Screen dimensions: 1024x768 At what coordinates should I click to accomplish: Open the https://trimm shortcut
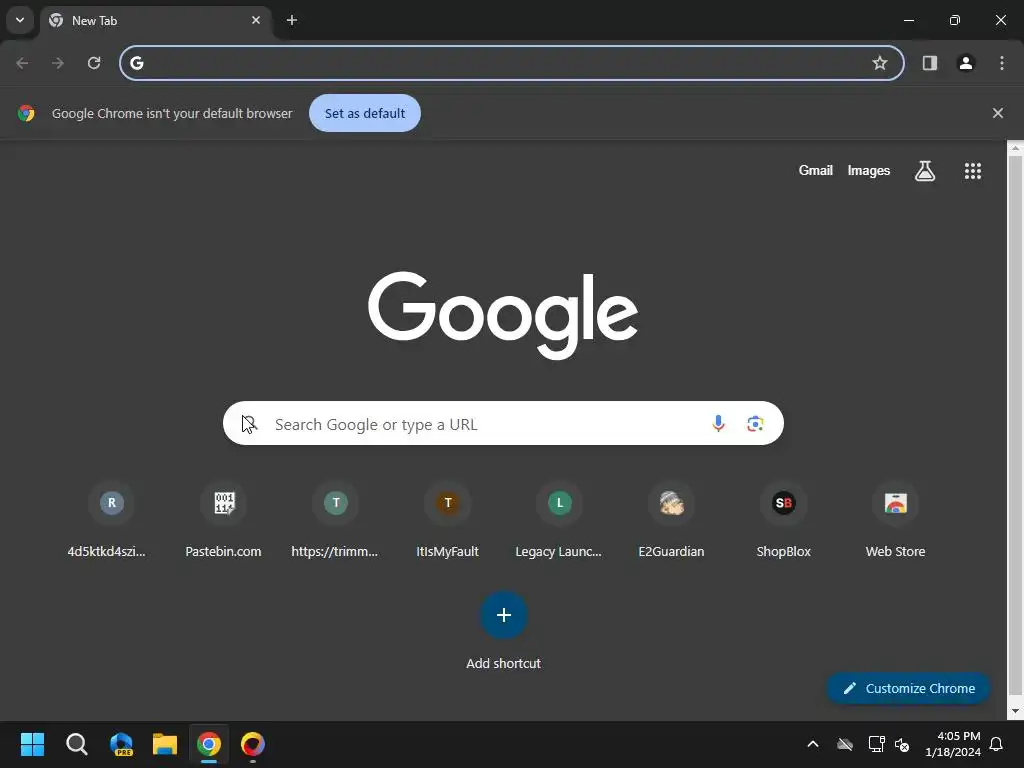335,520
